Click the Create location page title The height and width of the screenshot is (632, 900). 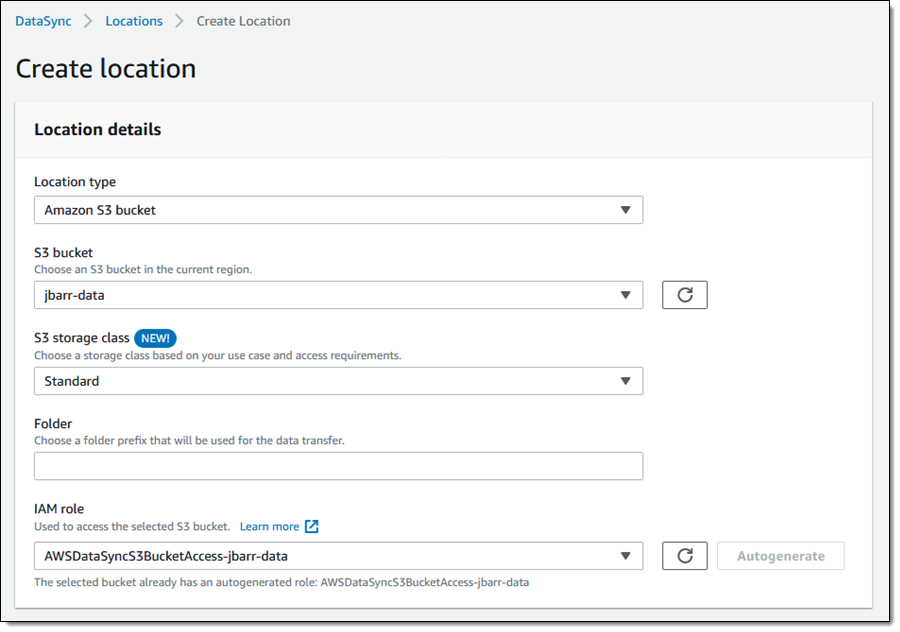(106, 68)
